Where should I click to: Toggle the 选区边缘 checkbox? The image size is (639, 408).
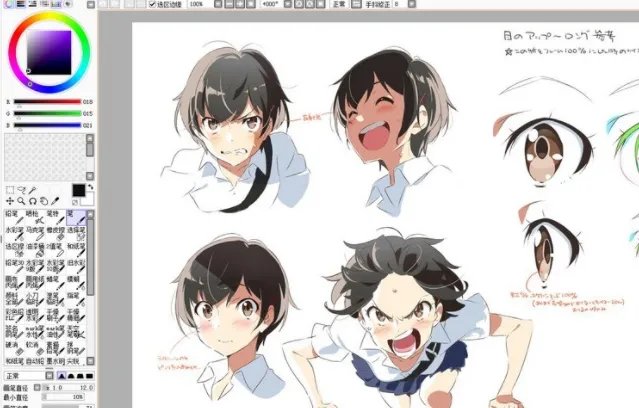tap(151, 4)
